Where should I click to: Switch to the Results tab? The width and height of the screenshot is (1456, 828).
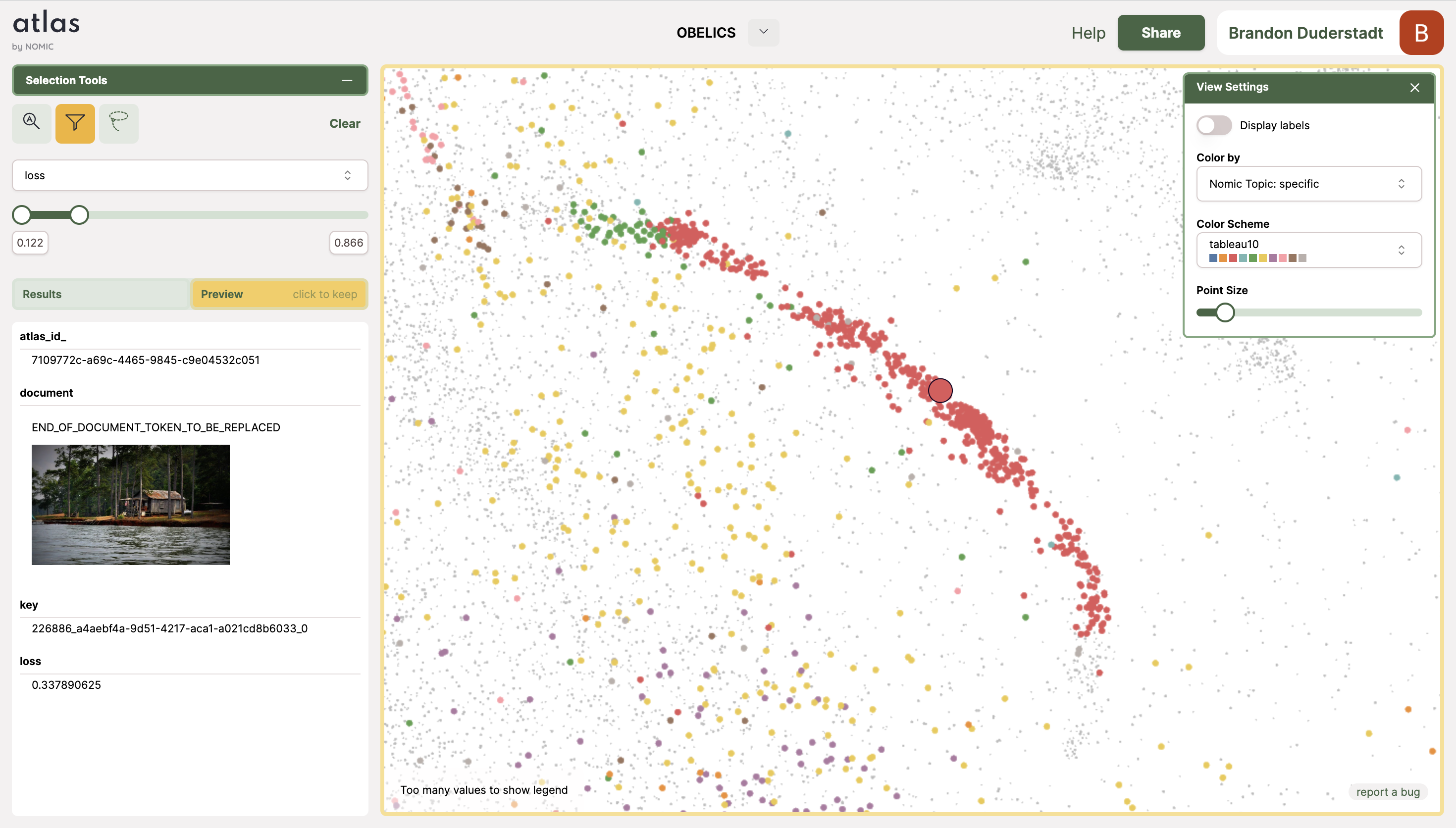pyautogui.click(x=101, y=294)
